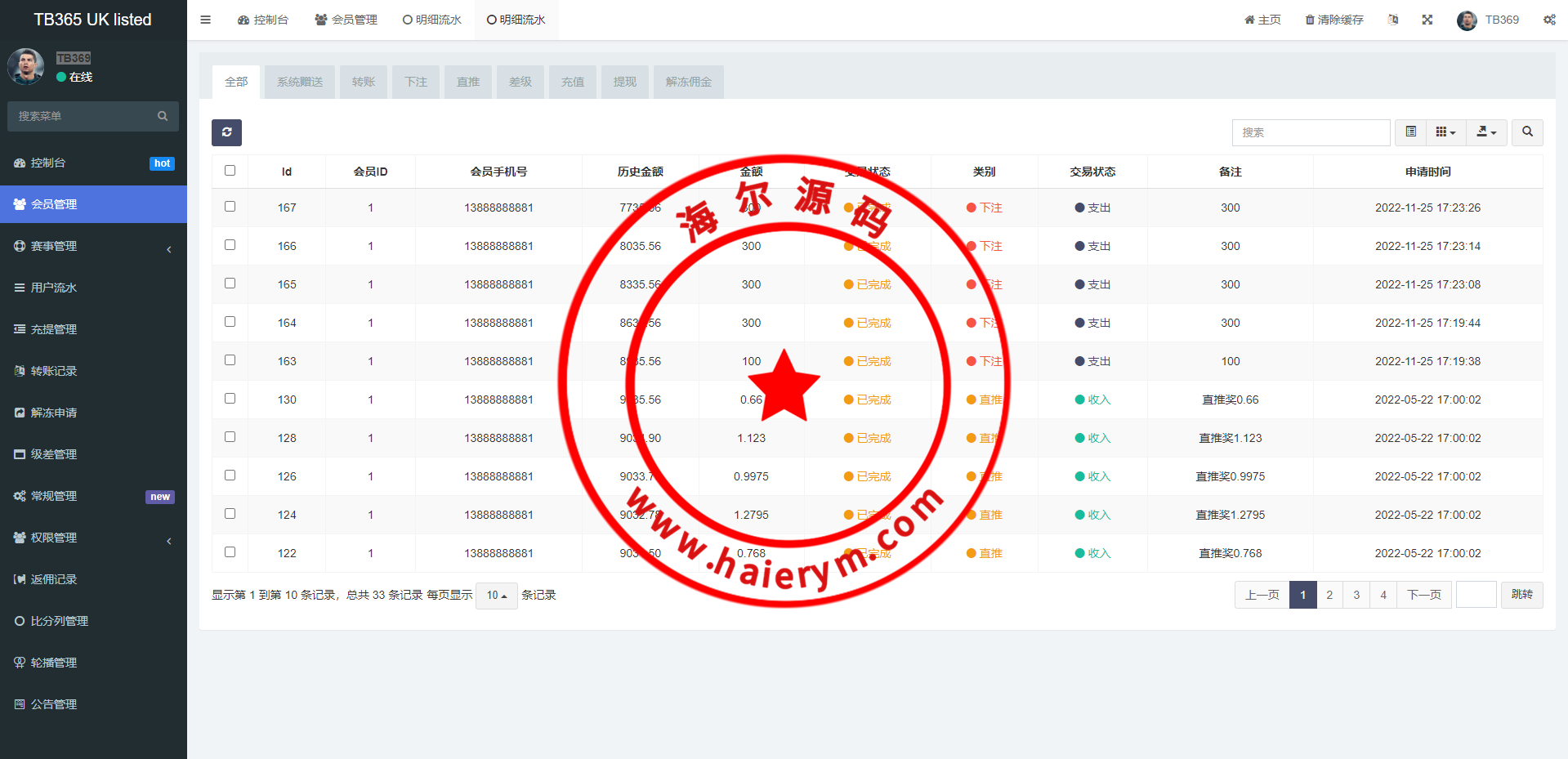Click the clear cache trash button

(x=1333, y=20)
